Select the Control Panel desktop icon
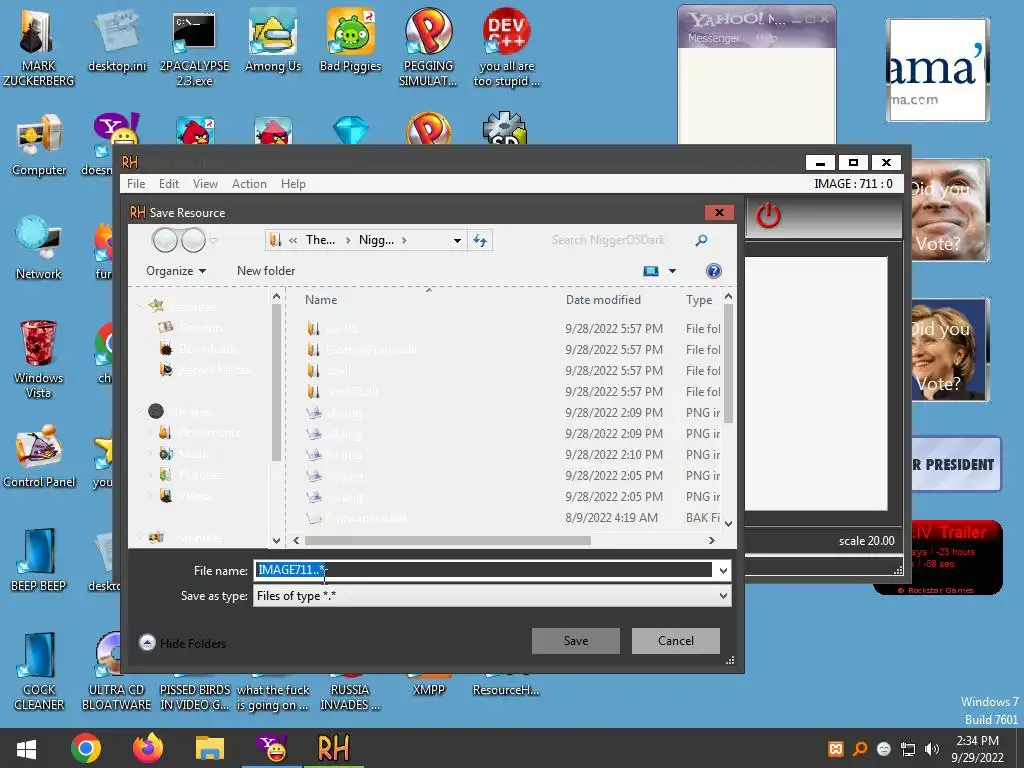Image resolution: width=1024 pixels, height=768 pixels. click(x=39, y=457)
